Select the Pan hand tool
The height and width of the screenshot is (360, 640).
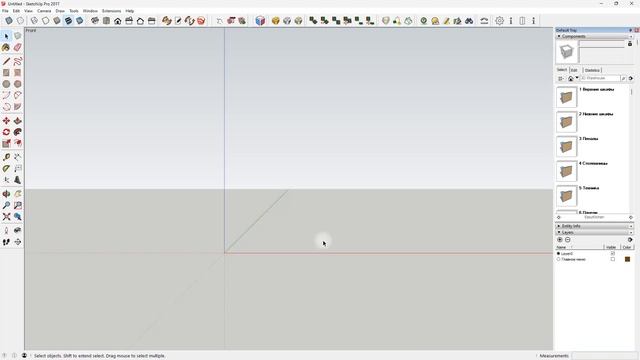[18, 194]
